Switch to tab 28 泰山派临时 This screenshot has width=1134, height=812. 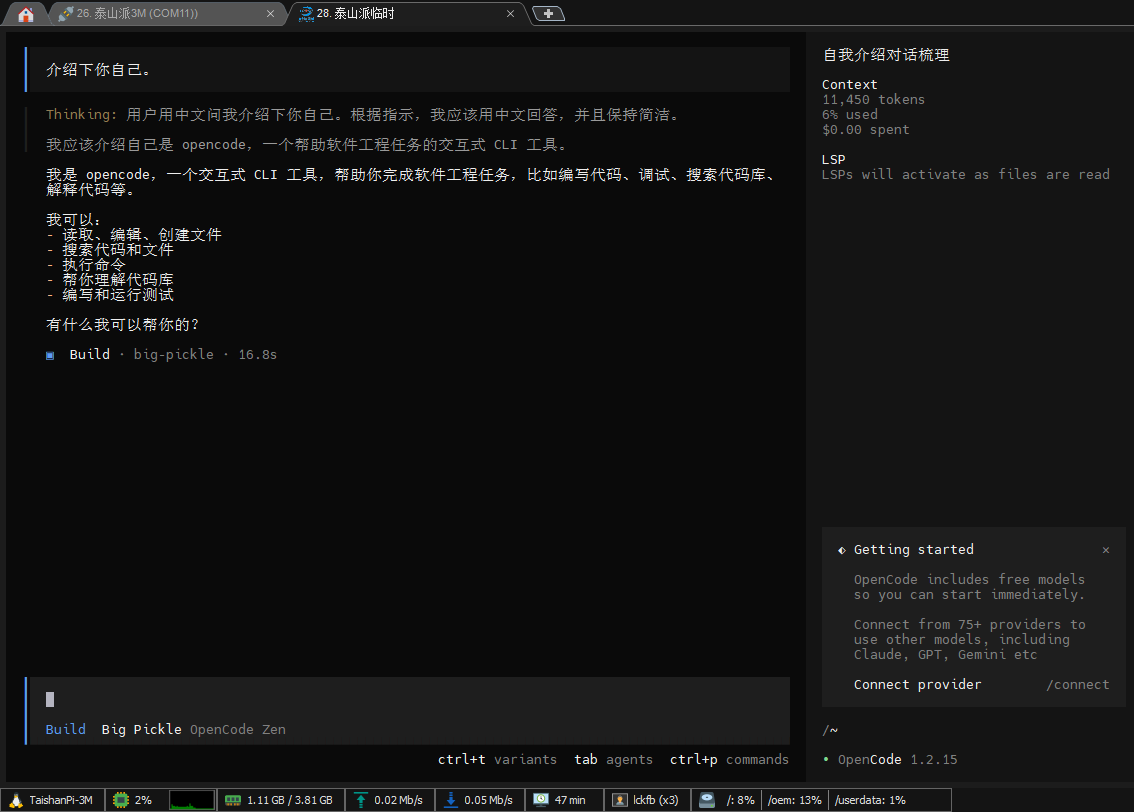[x=406, y=14]
